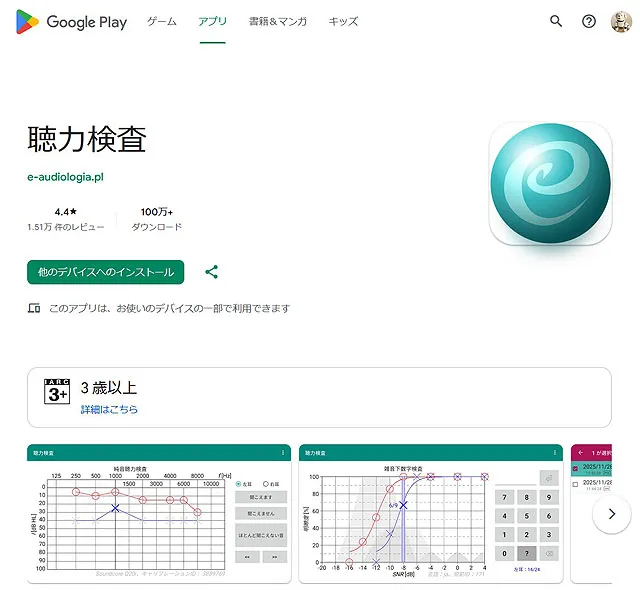The height and width of the screenshot is (590, 640).
Task: Click the share icon beside install button
Action: tap(212, 272)
